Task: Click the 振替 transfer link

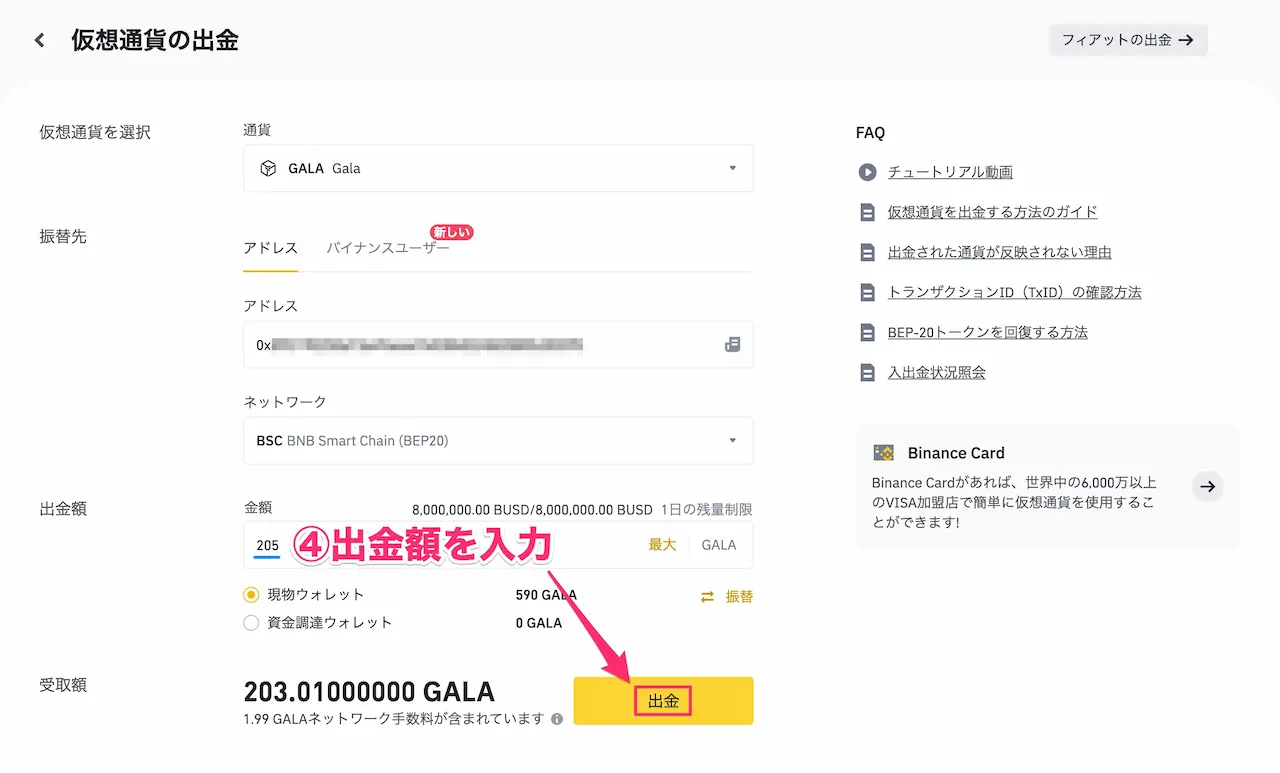Action: click(739, 597)
